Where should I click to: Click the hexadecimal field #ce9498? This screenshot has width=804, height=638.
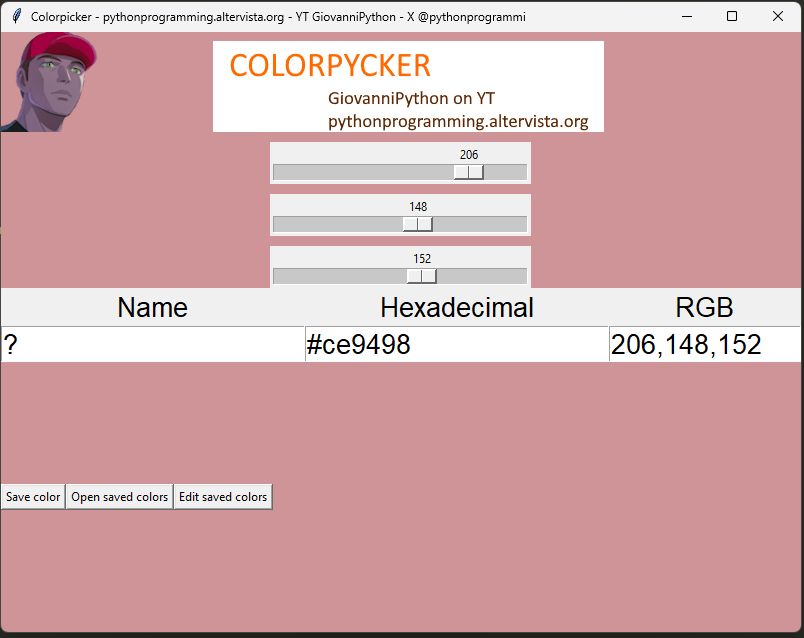click(x=457, y=344)
